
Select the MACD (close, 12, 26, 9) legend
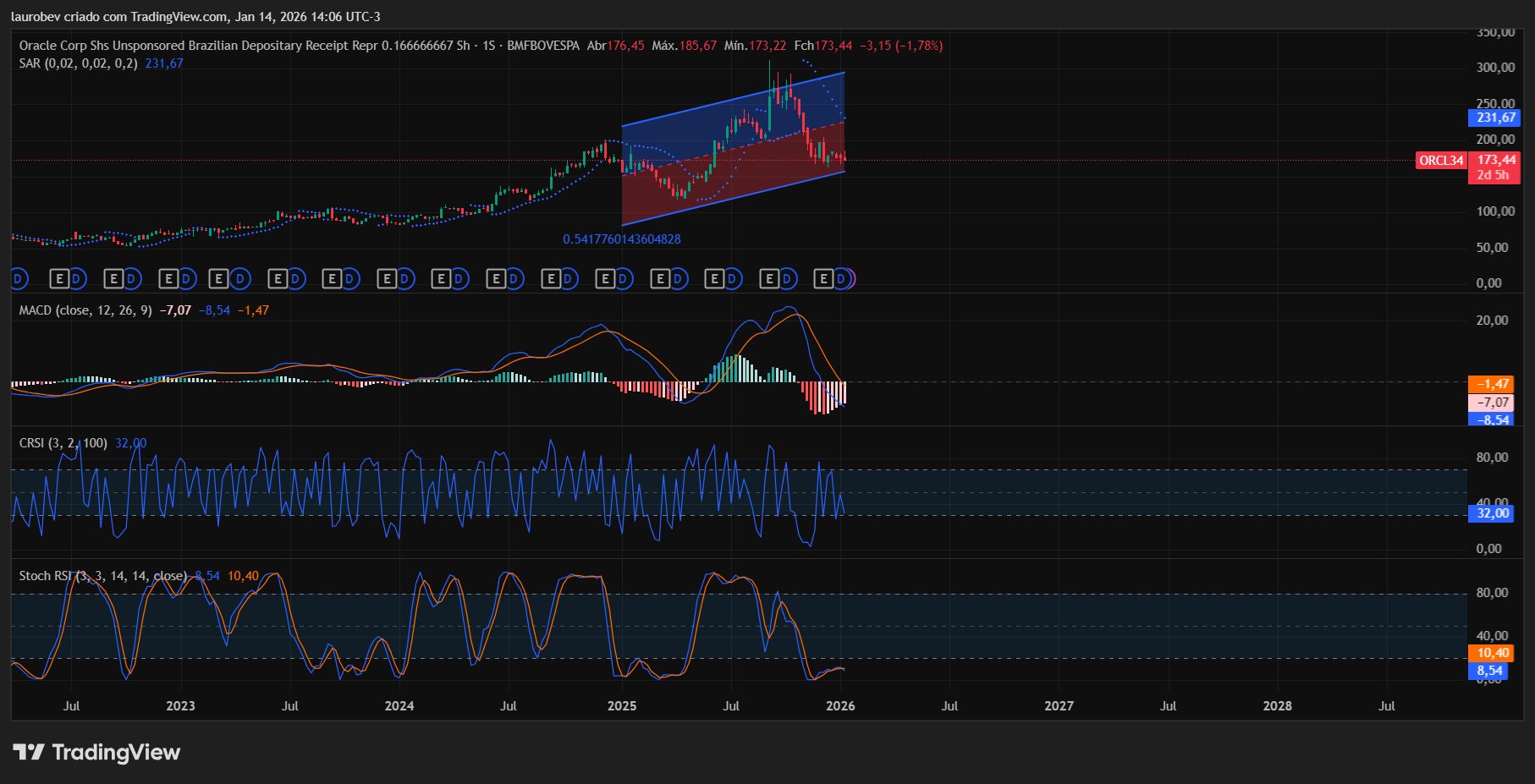pos(85,310)
